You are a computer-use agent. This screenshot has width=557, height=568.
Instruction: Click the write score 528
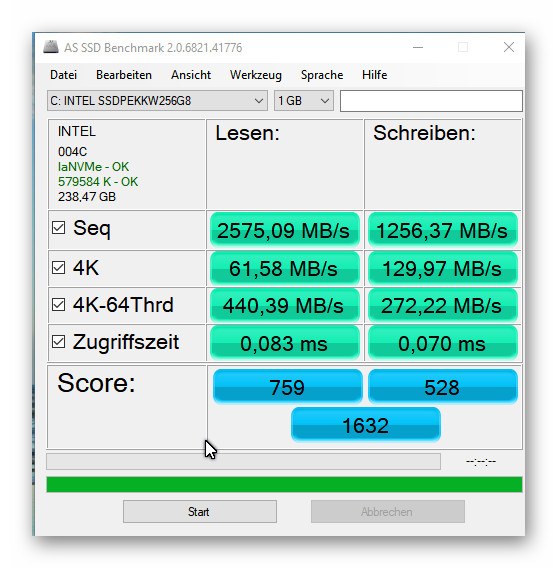click(443, 387)
